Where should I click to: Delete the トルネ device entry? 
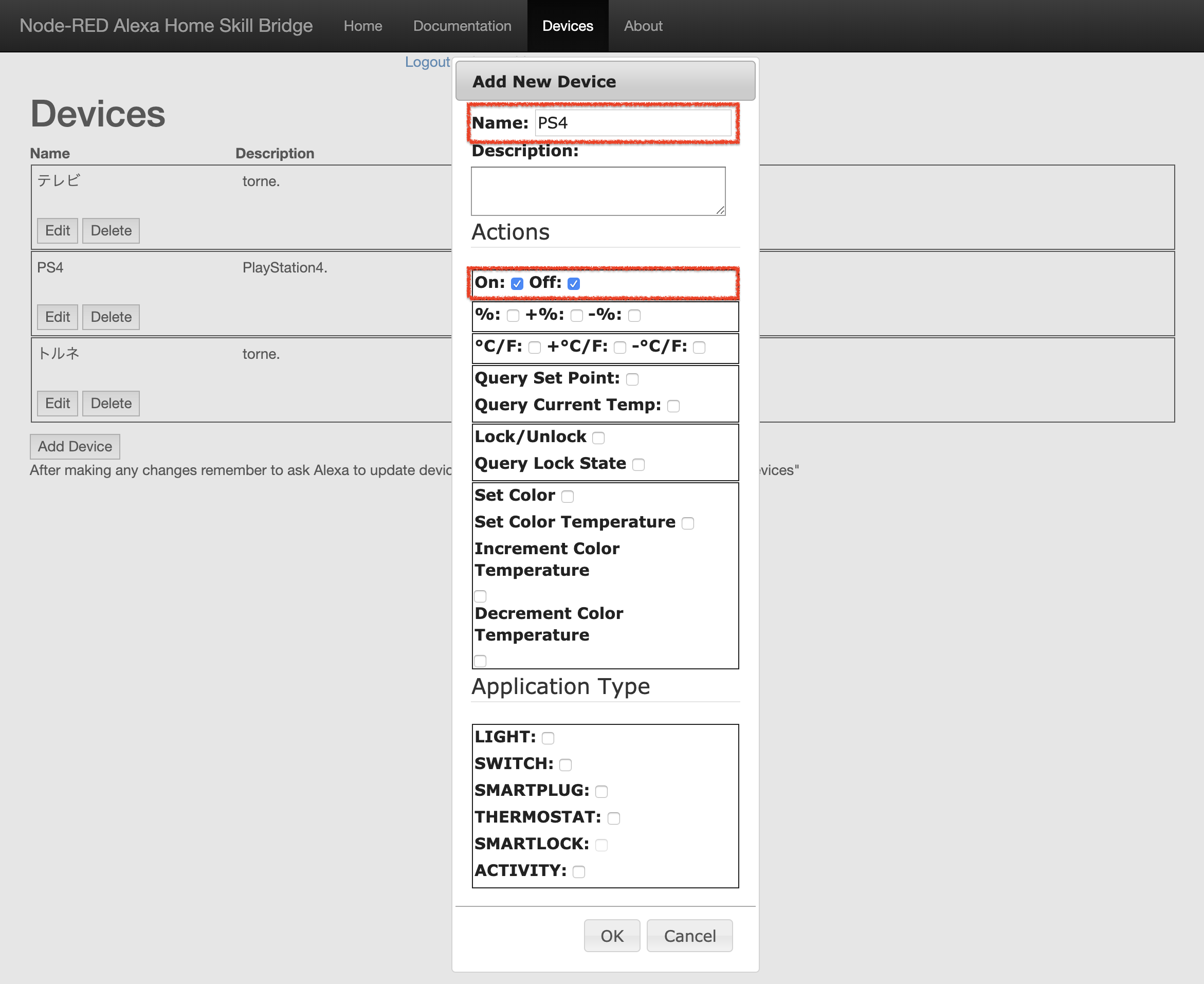click(111, 404)
